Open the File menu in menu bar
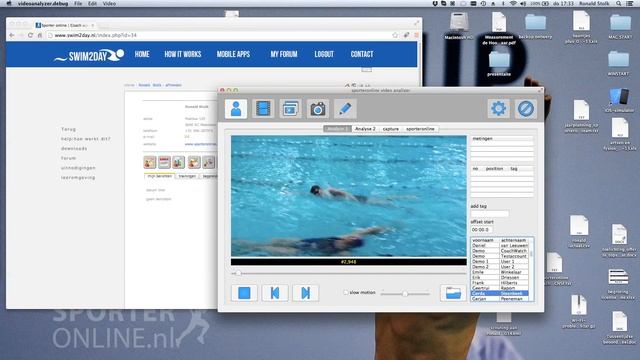Image resolution: width=640 pixels, height=360 pixels. [x=78, y=3]
